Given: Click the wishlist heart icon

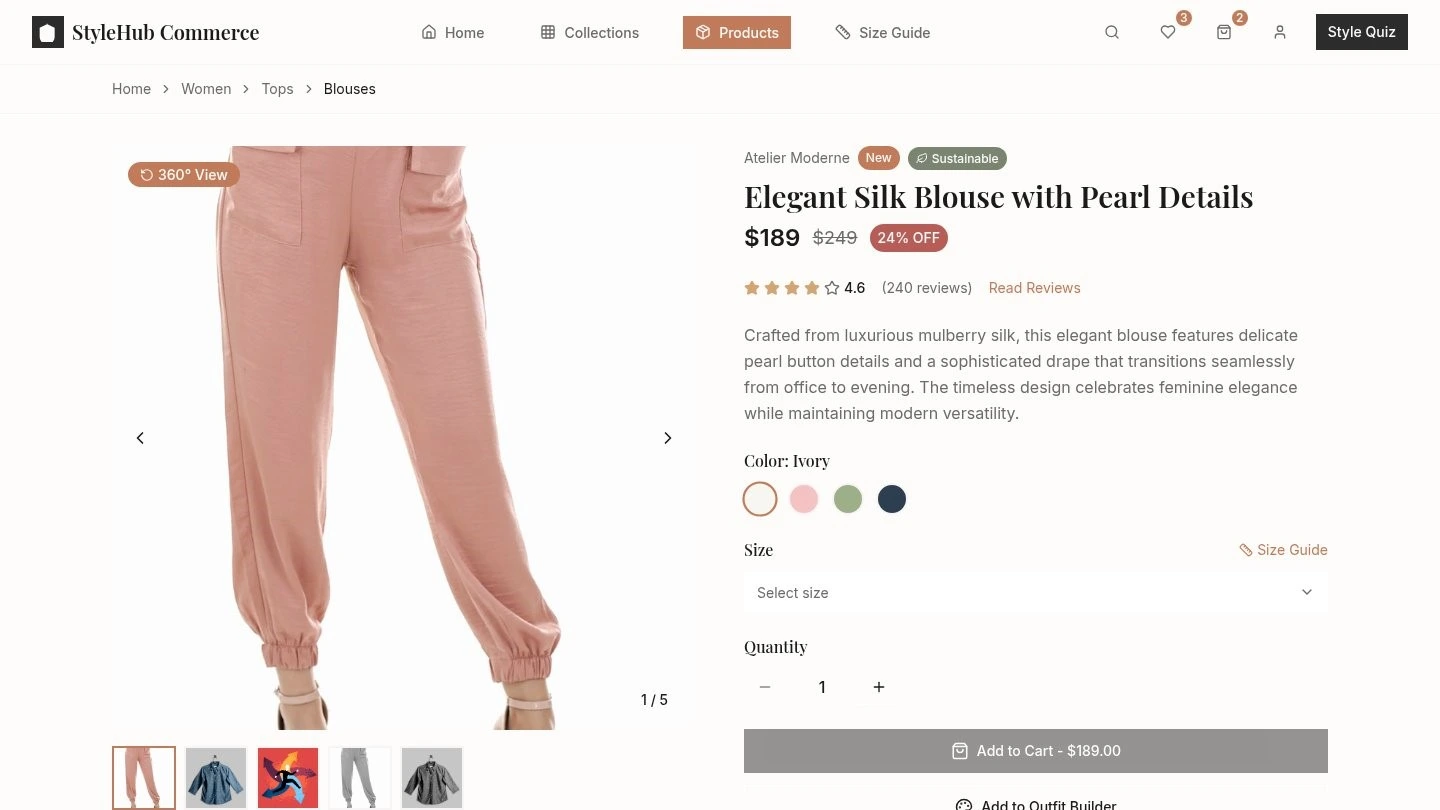Looking at the screenshot, I should pos(1168,32).
